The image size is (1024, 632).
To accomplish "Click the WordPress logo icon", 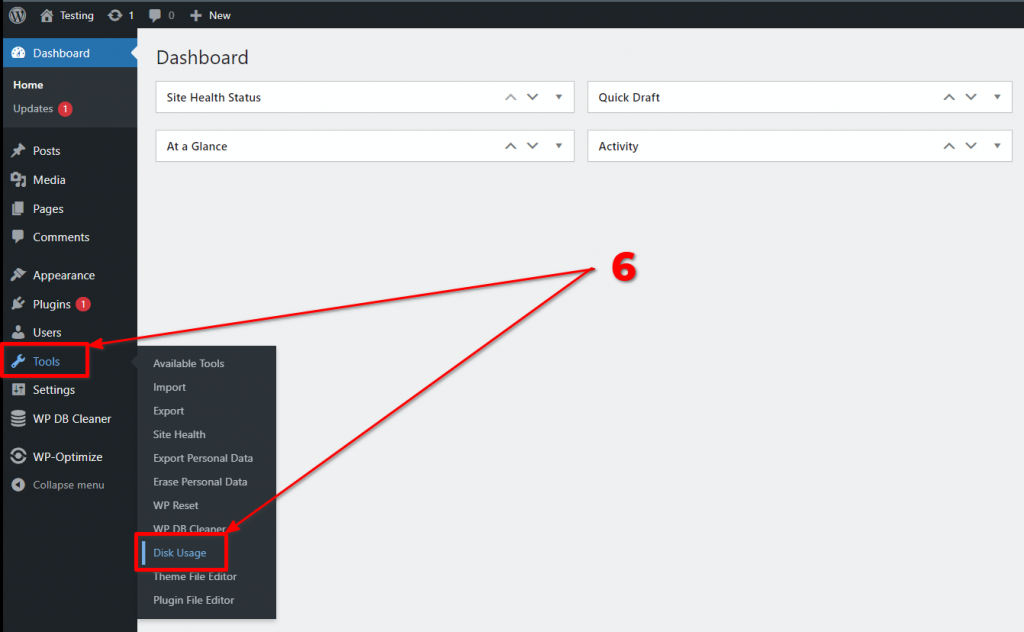I will [18, 15].
